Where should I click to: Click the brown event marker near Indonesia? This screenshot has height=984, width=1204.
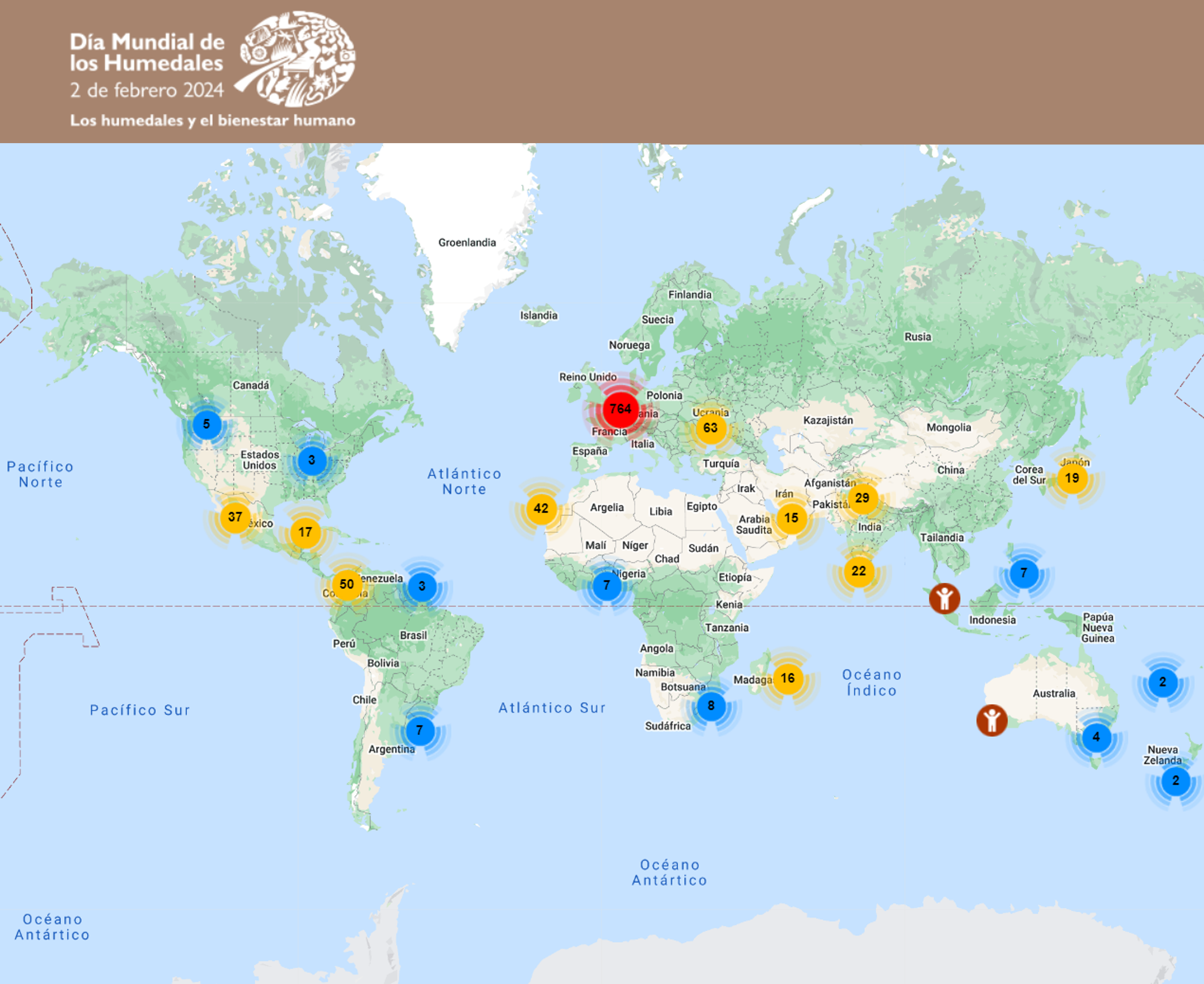[x=944, y=598]
